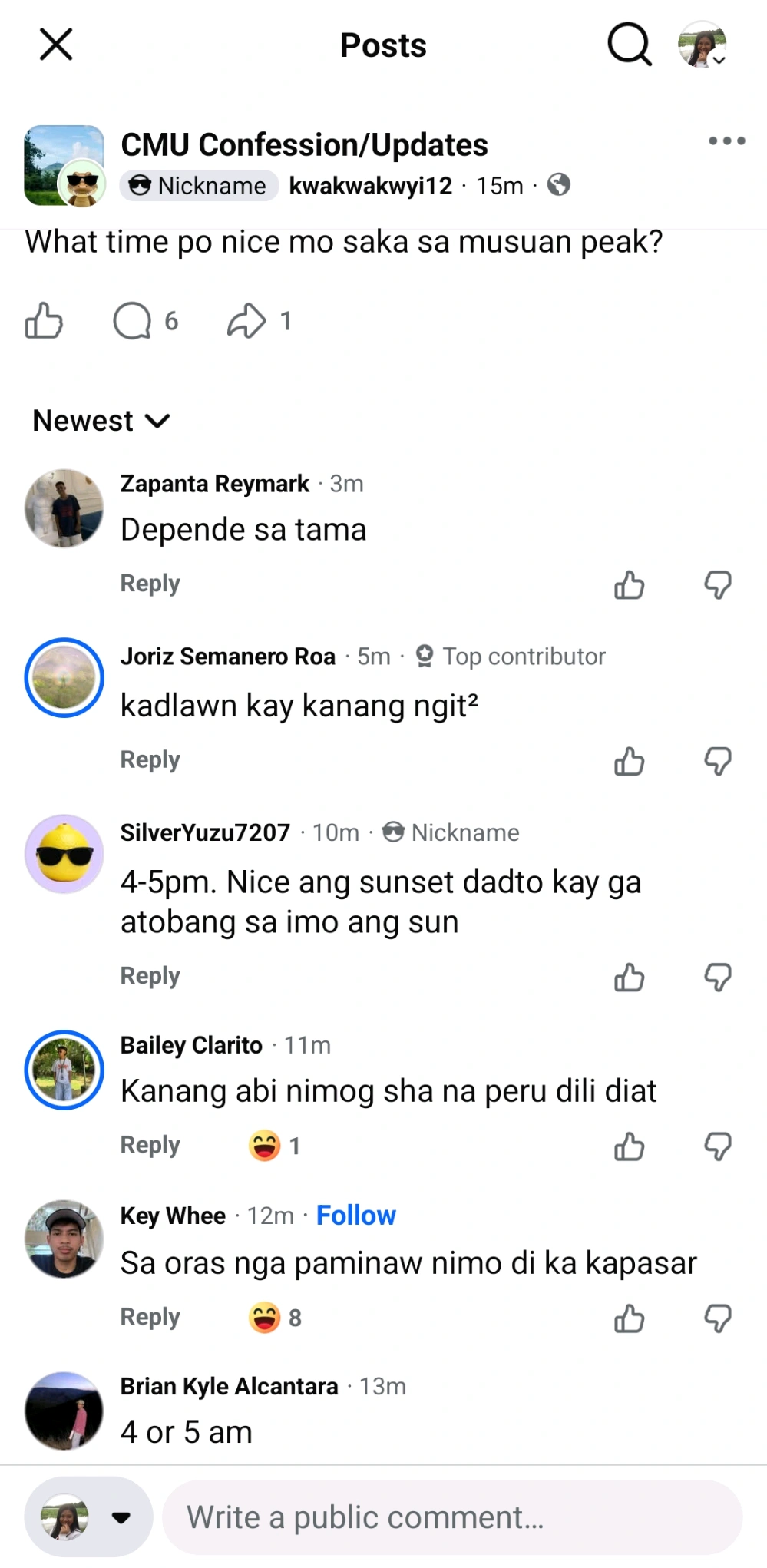
Task: Downvote Joriz Semanero Roa's comment
Action: [x=718, y=762]
